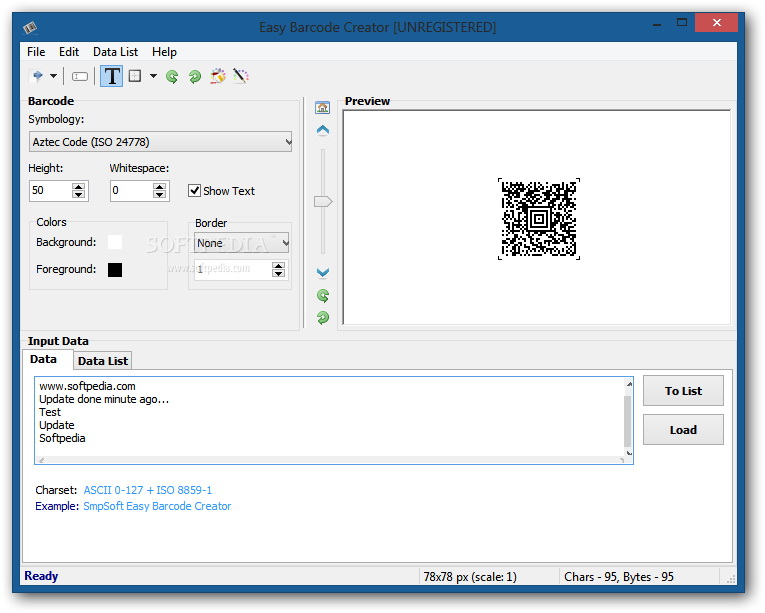This screenshot has width=765, height=613.
Task: Click the SmpSoft Easy Barcode Creator example link
Action: (x=157, y=506)
